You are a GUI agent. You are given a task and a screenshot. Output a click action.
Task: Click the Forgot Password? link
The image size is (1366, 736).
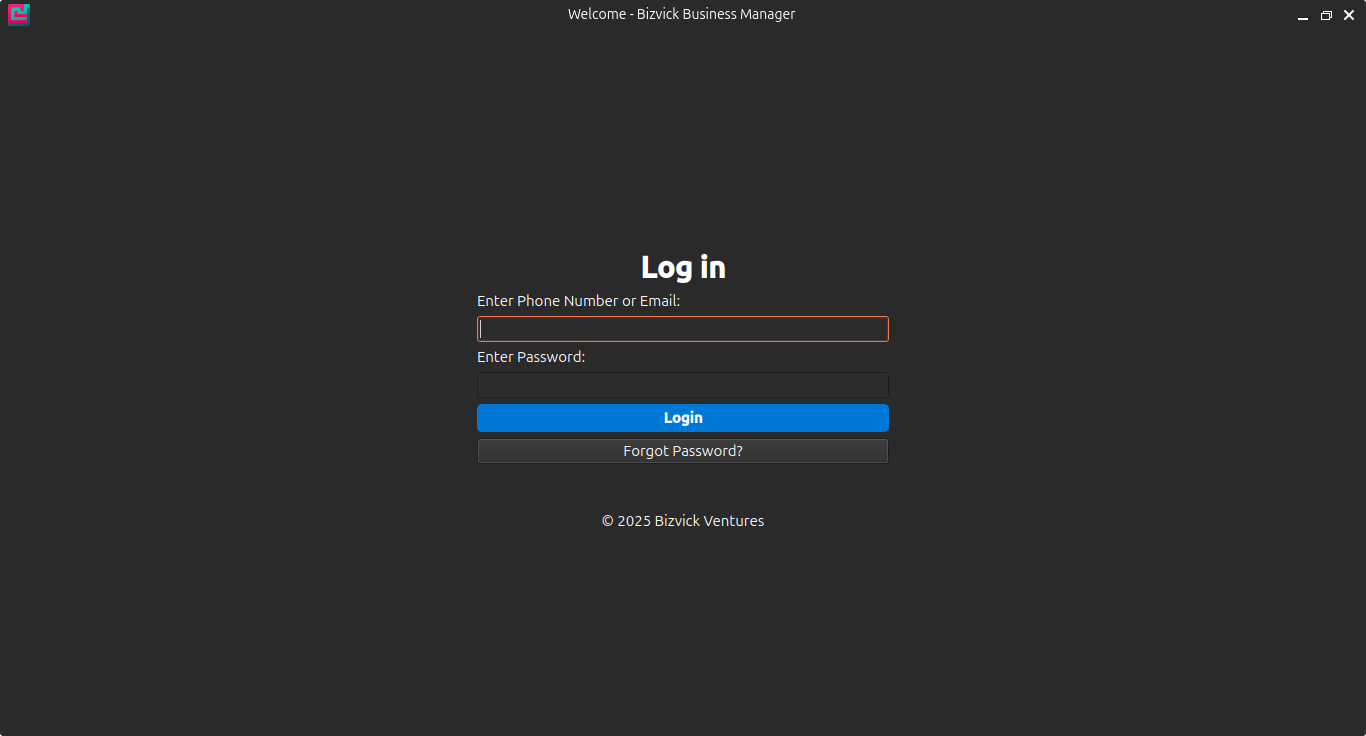click(x=683, y=450)
